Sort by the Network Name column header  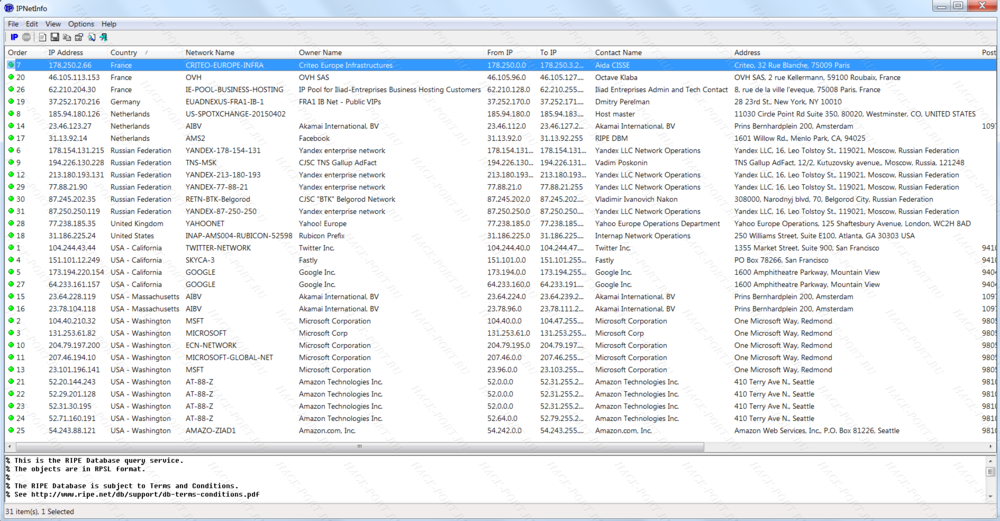tap(238, 52)
